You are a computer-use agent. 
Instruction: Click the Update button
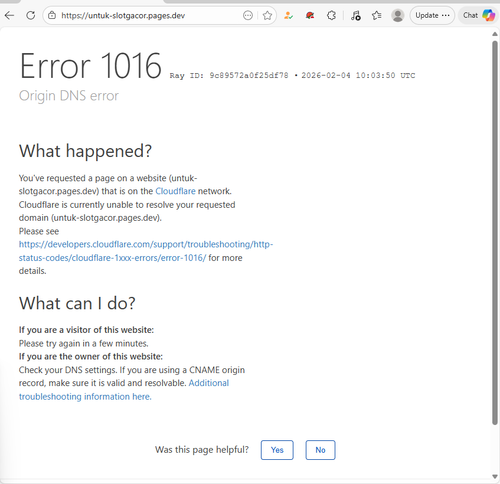click(x=432, y=15)
